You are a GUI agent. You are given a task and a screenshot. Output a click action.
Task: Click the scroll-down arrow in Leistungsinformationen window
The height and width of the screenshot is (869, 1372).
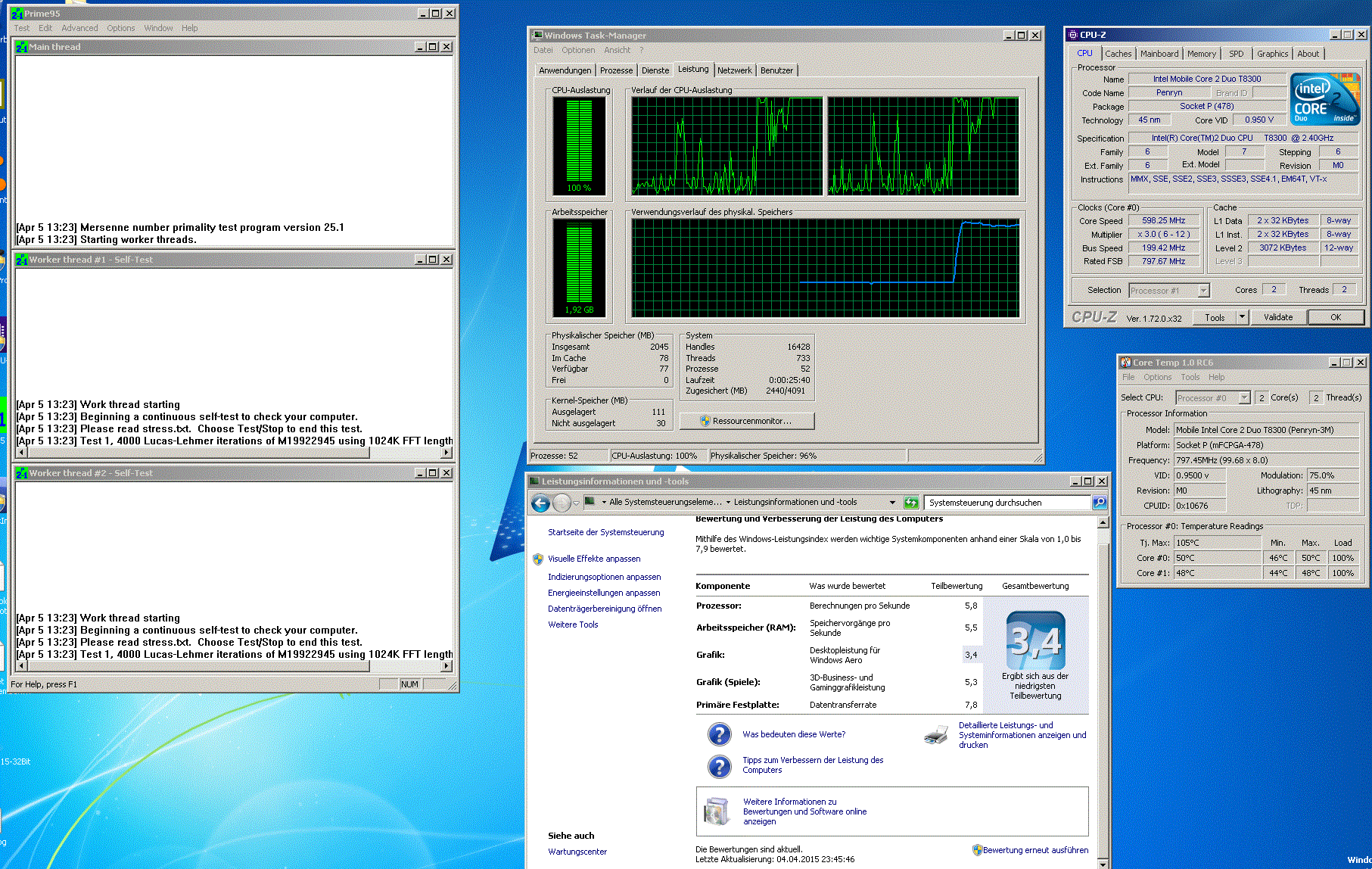(1103, 864)
